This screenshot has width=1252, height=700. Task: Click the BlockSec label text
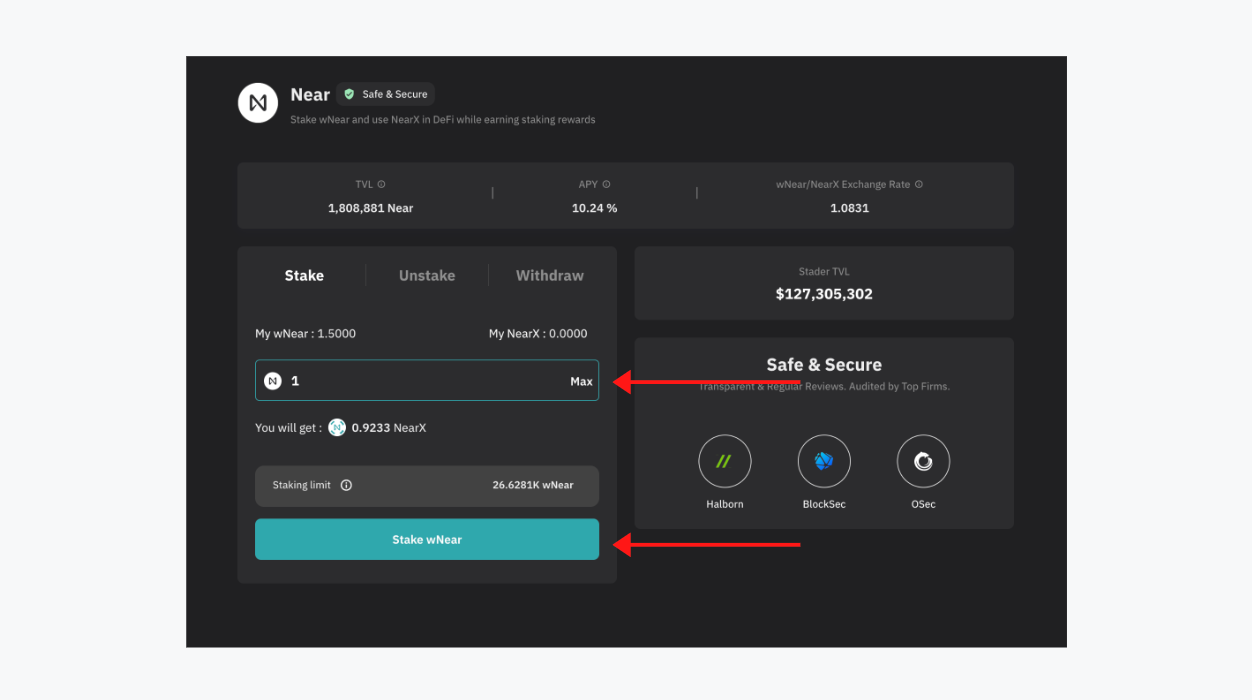[824, 504]
